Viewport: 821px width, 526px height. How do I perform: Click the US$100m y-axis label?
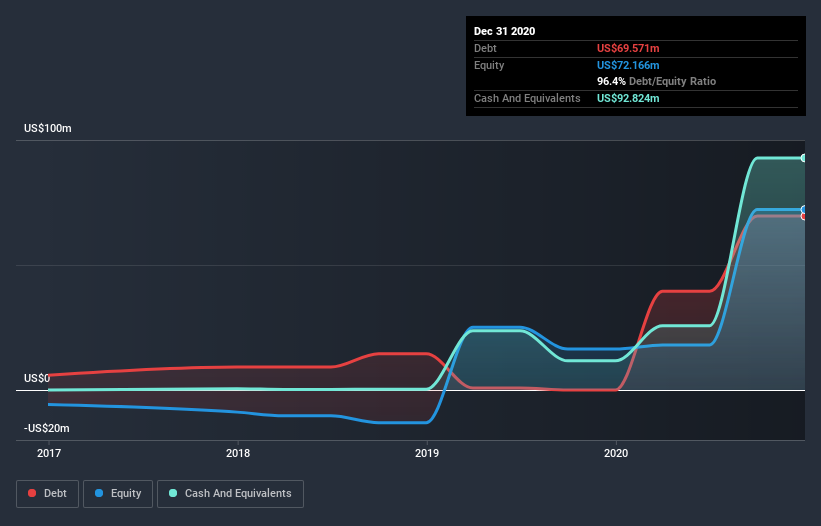(48, 128)
